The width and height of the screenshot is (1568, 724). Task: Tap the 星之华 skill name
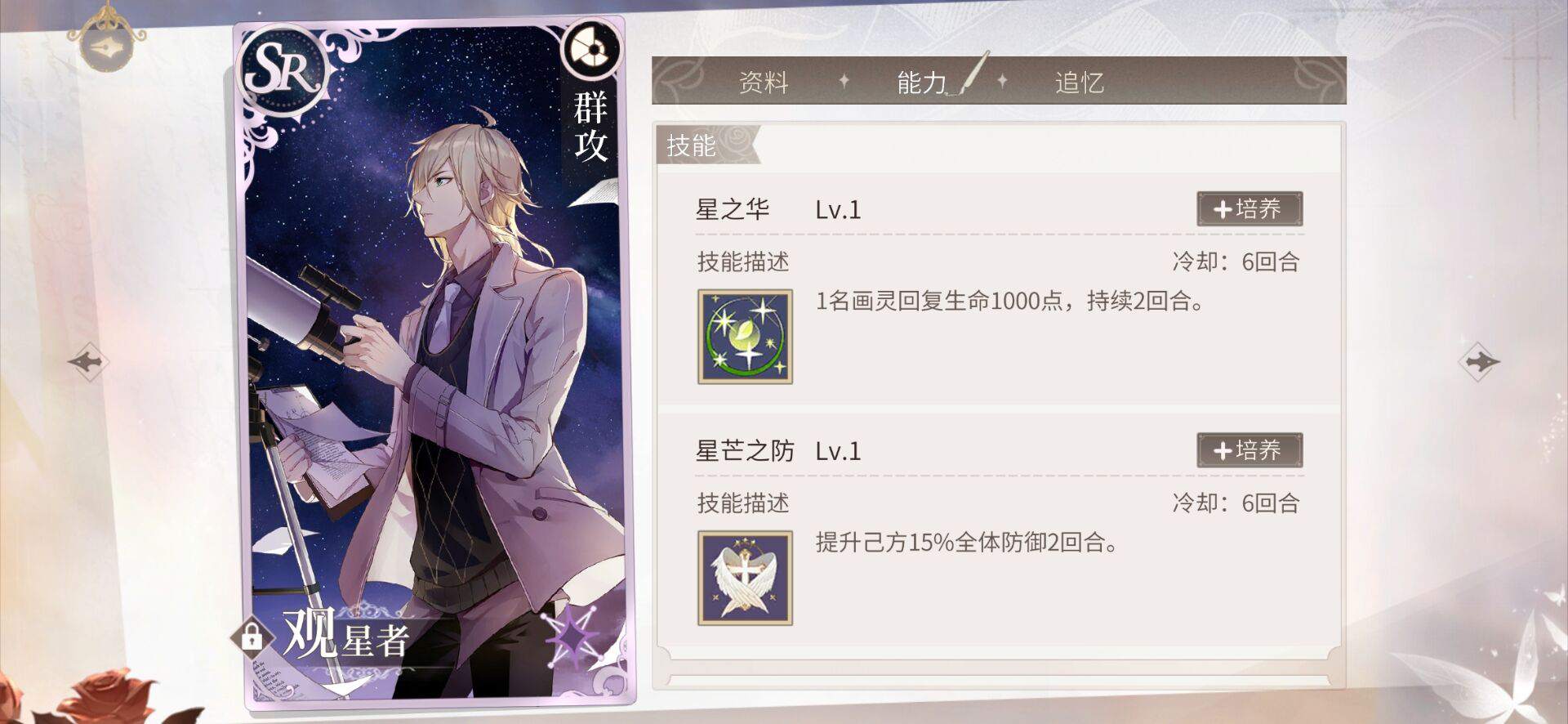click(733, 210)
